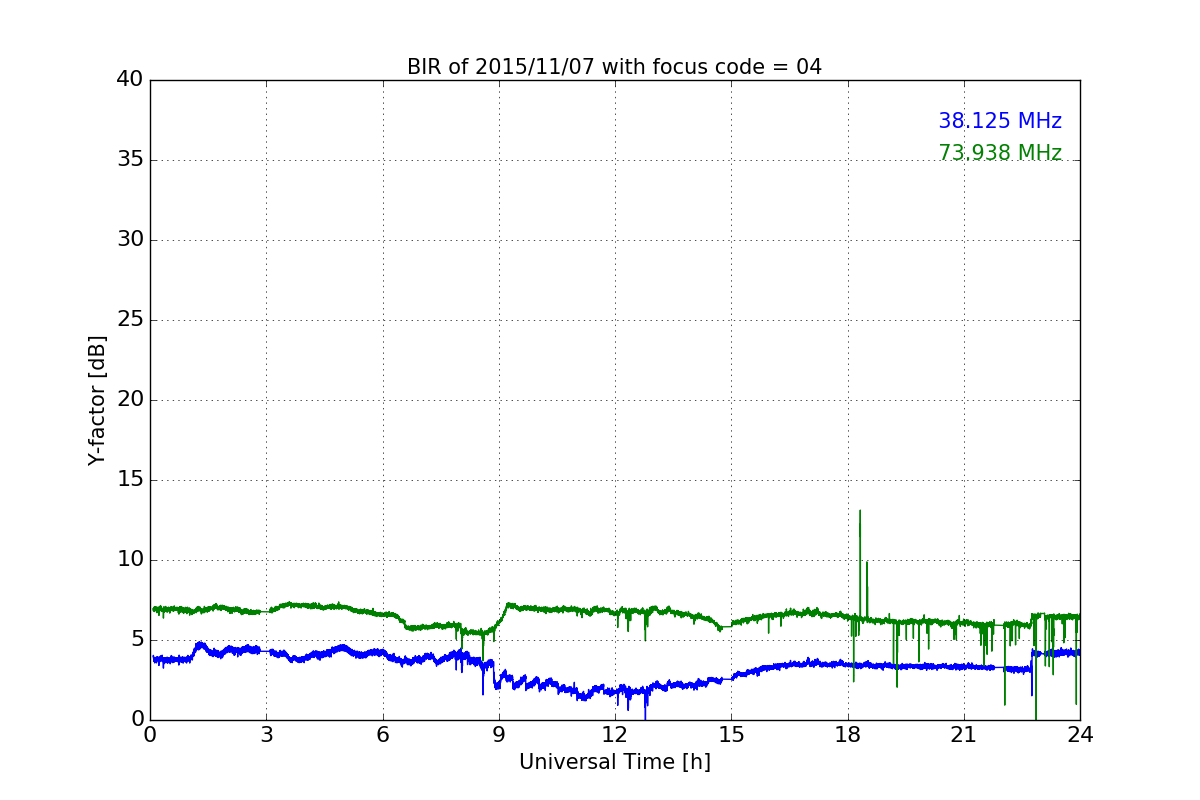
Task: Click the y-axis tick label '15'
Action: [x=130, y=480]
